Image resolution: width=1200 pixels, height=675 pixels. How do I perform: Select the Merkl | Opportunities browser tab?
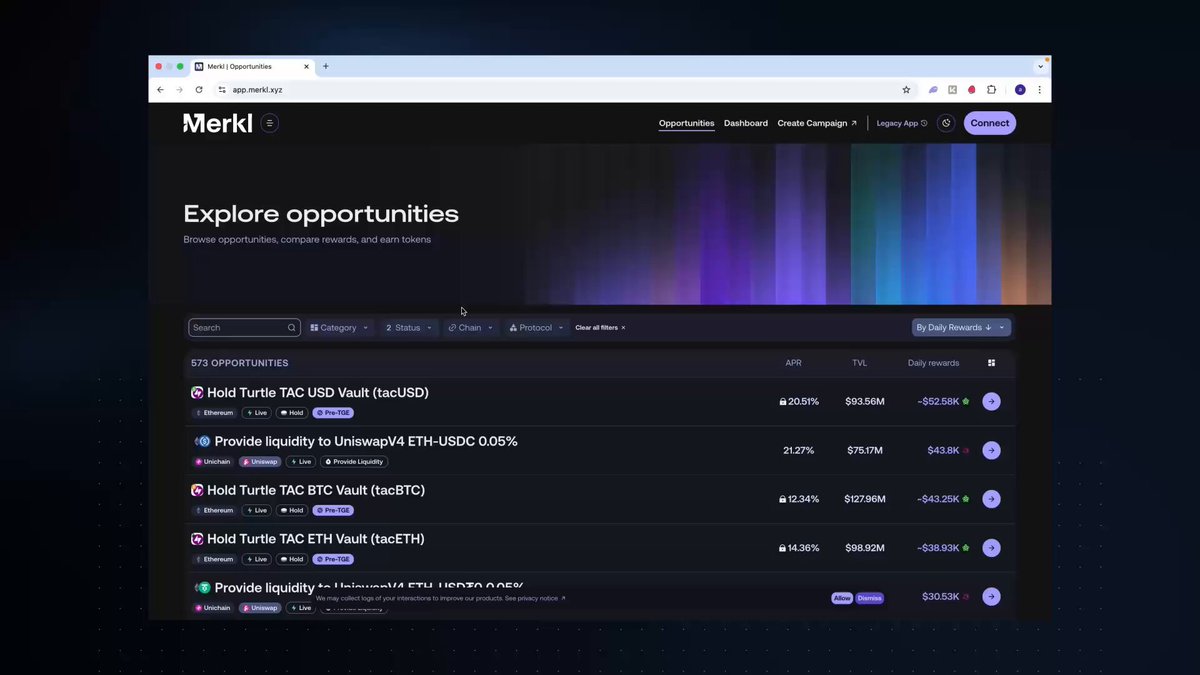[251, 66]
